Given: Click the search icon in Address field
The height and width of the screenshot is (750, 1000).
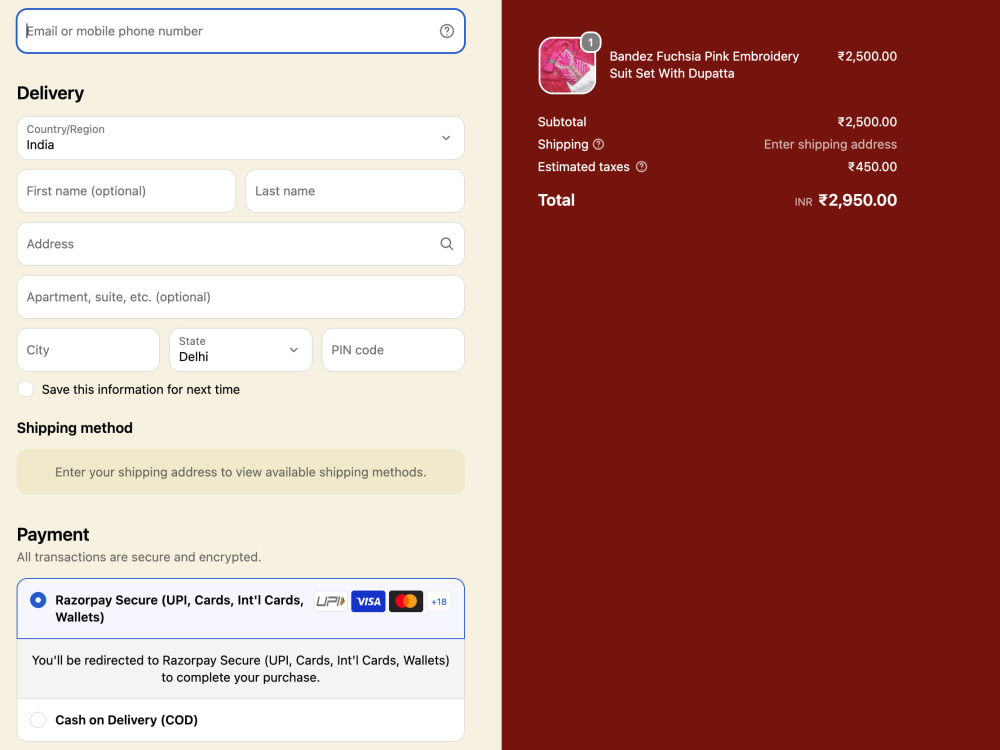Looking at the screenshot, I should (446, 244).
